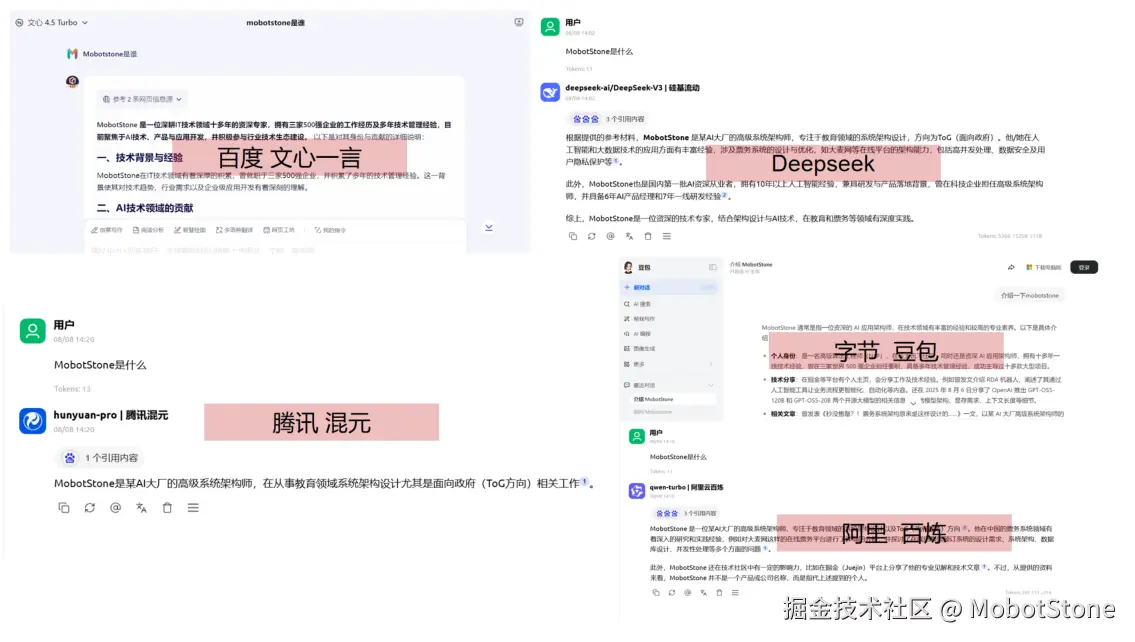The height and width of the screenshot is (642, 1135).
Task: Translate the hunyuan-pro reply
Action: pyautogui.click(x=141, y=508)
